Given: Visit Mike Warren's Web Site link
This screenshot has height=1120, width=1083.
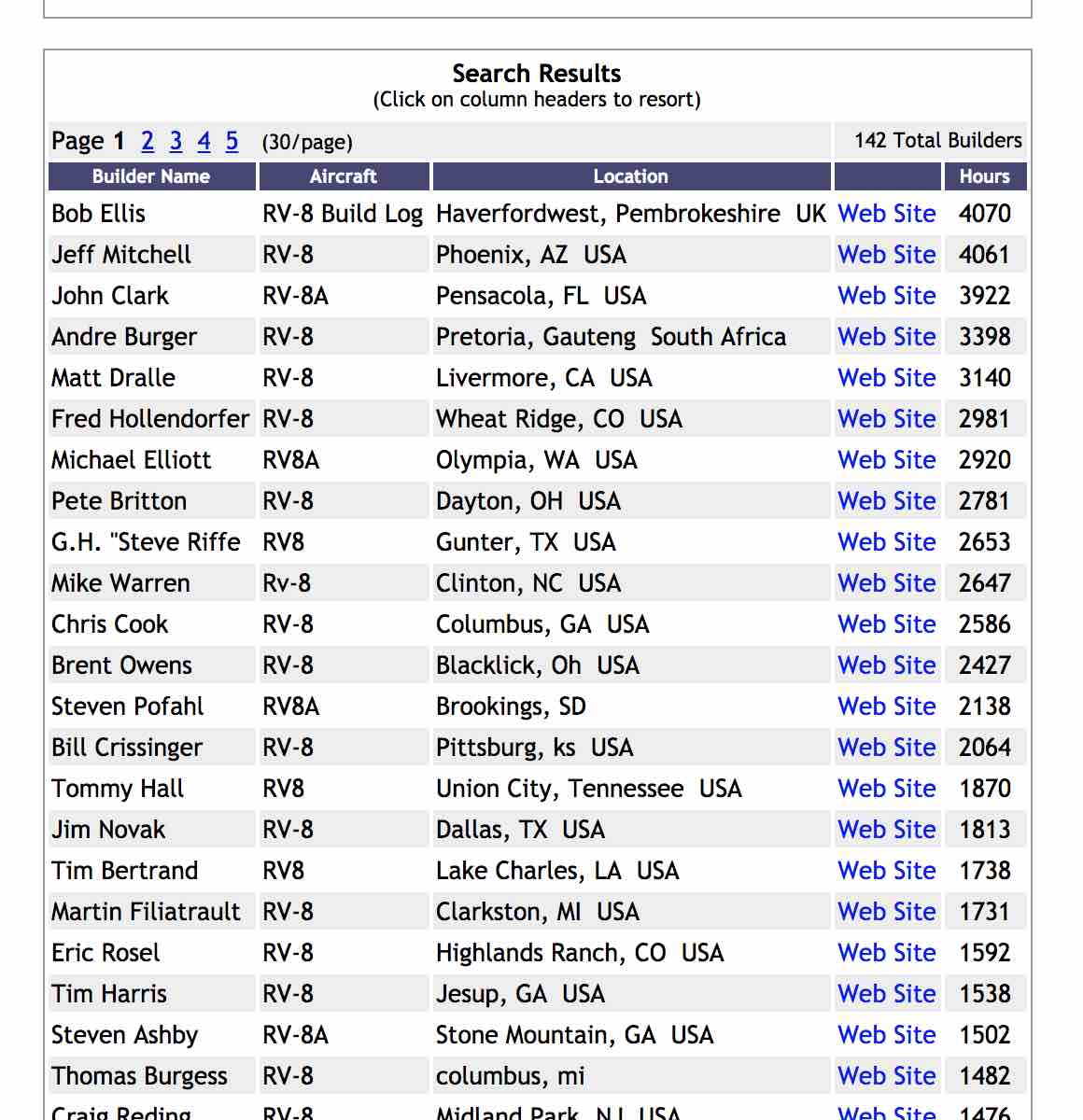Looking at the screenshot, I should coord(887,583).
